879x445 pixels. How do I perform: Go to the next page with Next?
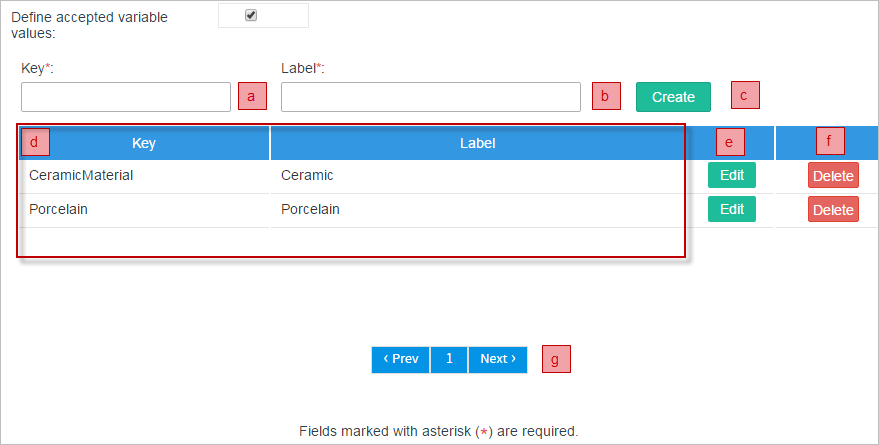497,359
